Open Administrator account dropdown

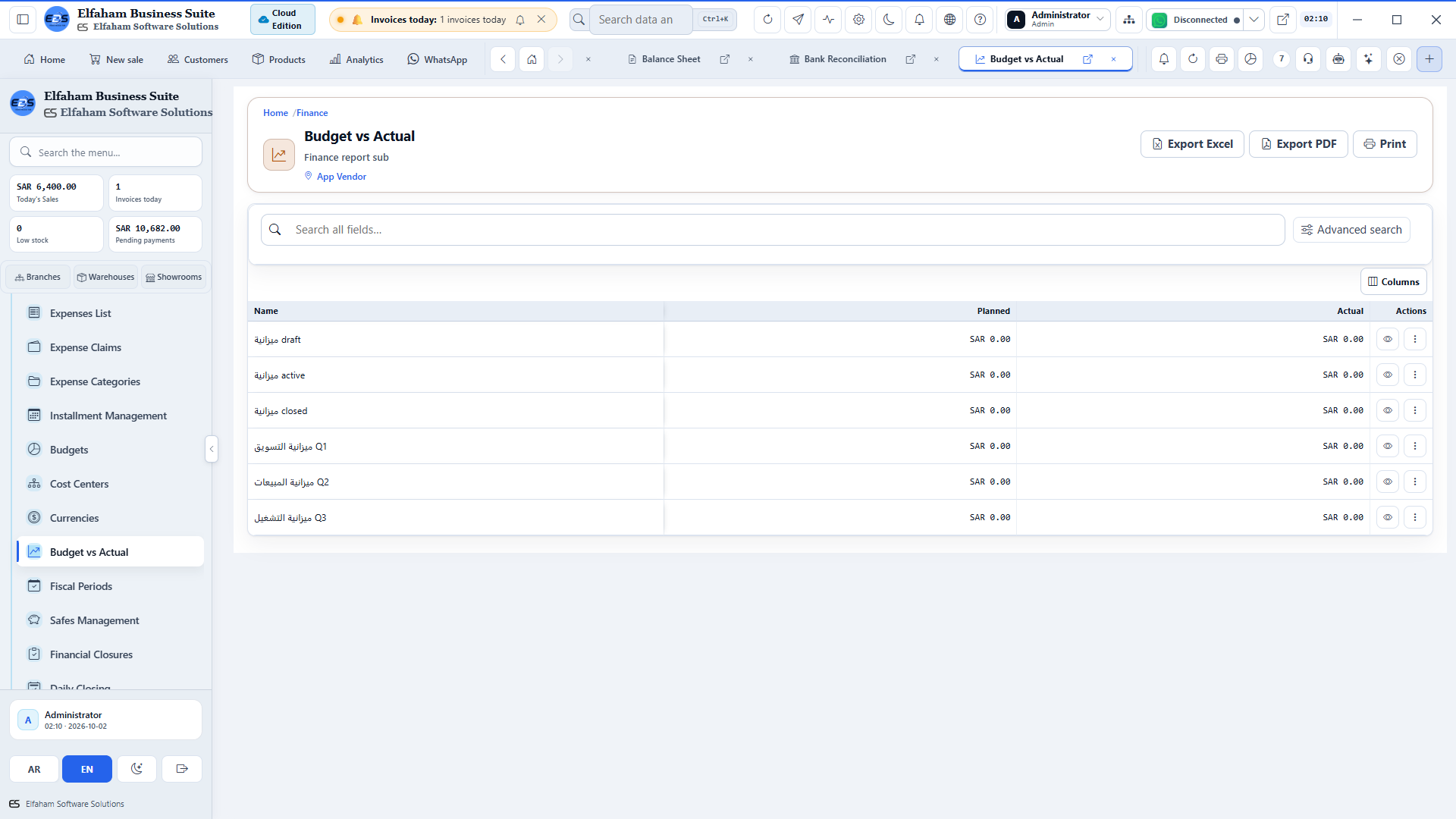(x=1058, y=20)
